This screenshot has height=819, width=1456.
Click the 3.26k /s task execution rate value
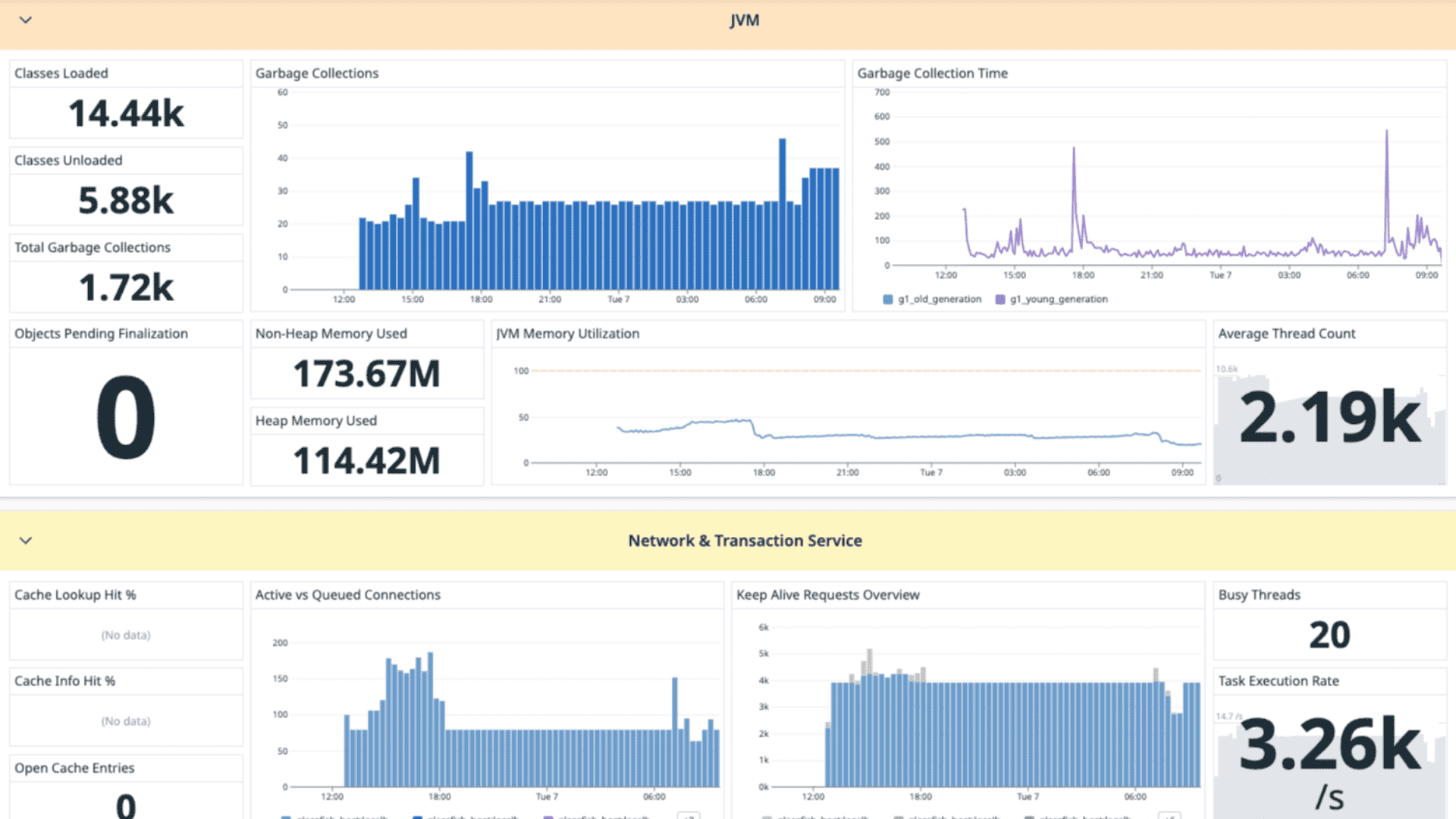[1330, 762]
